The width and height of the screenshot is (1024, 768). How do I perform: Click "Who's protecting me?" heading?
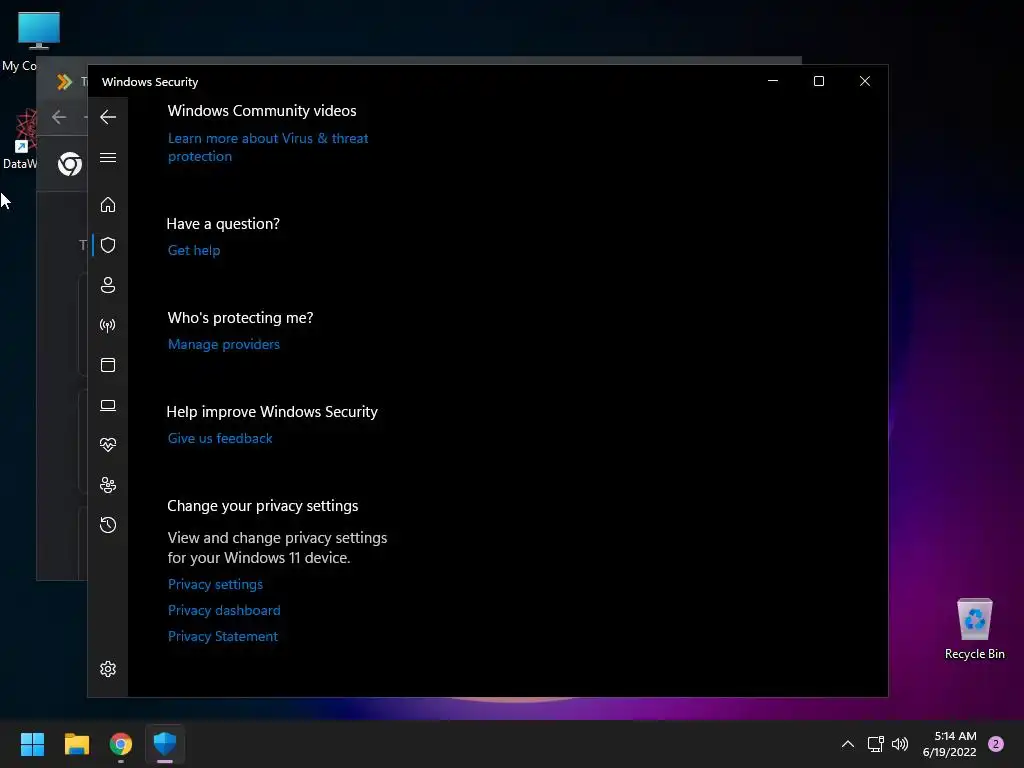(240, 317)
